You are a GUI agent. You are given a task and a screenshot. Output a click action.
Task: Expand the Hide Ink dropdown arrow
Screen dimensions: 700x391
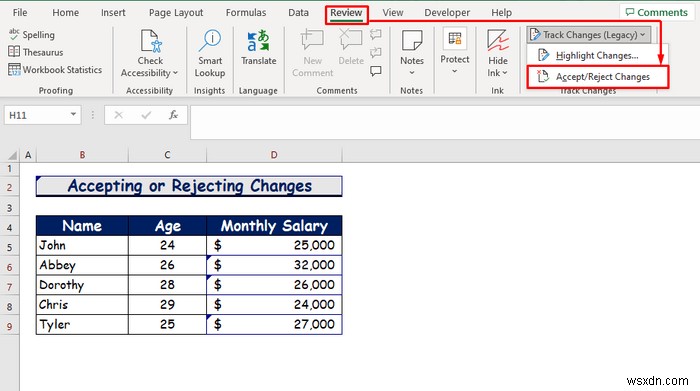coord(505,73)
